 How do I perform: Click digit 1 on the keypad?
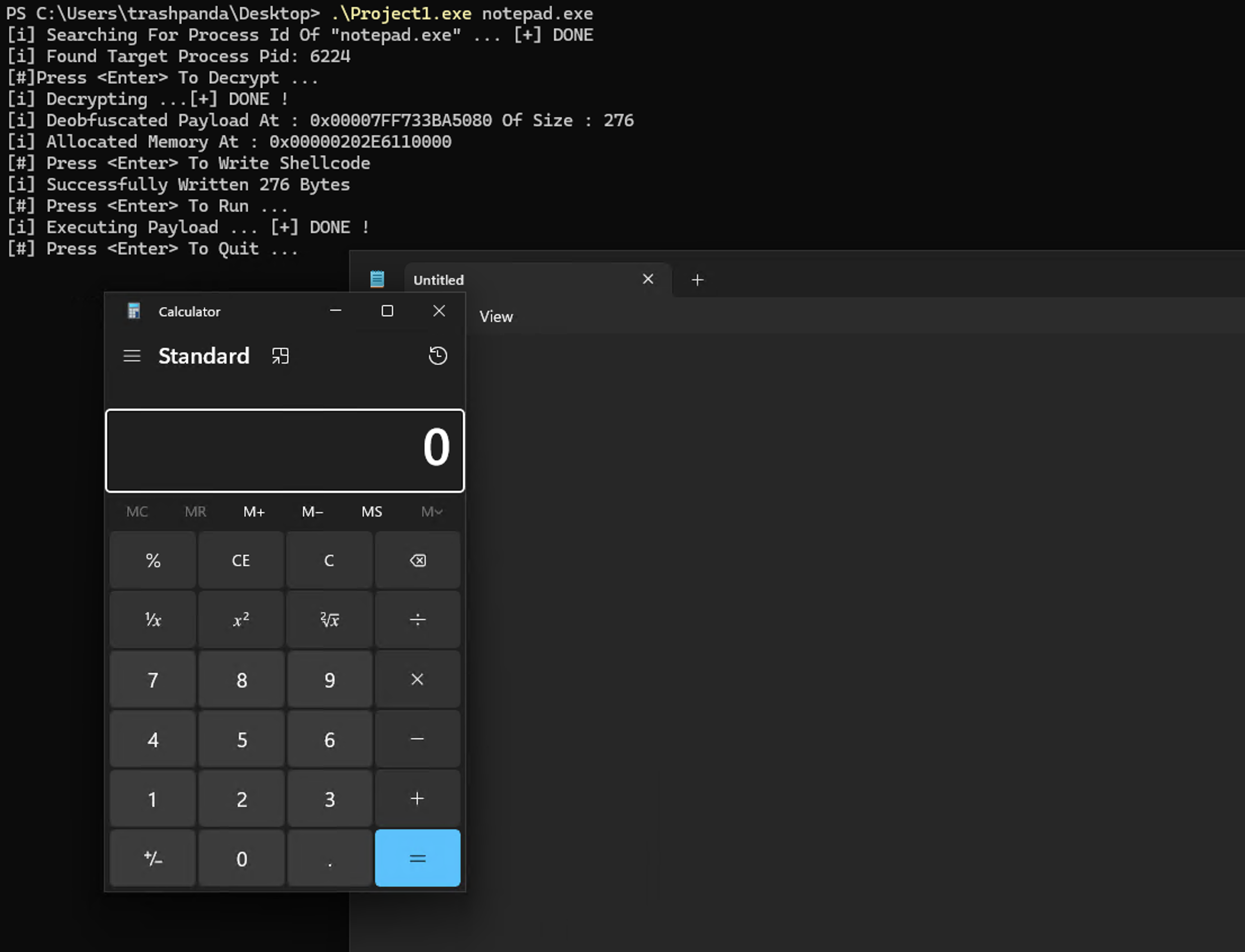153,798
